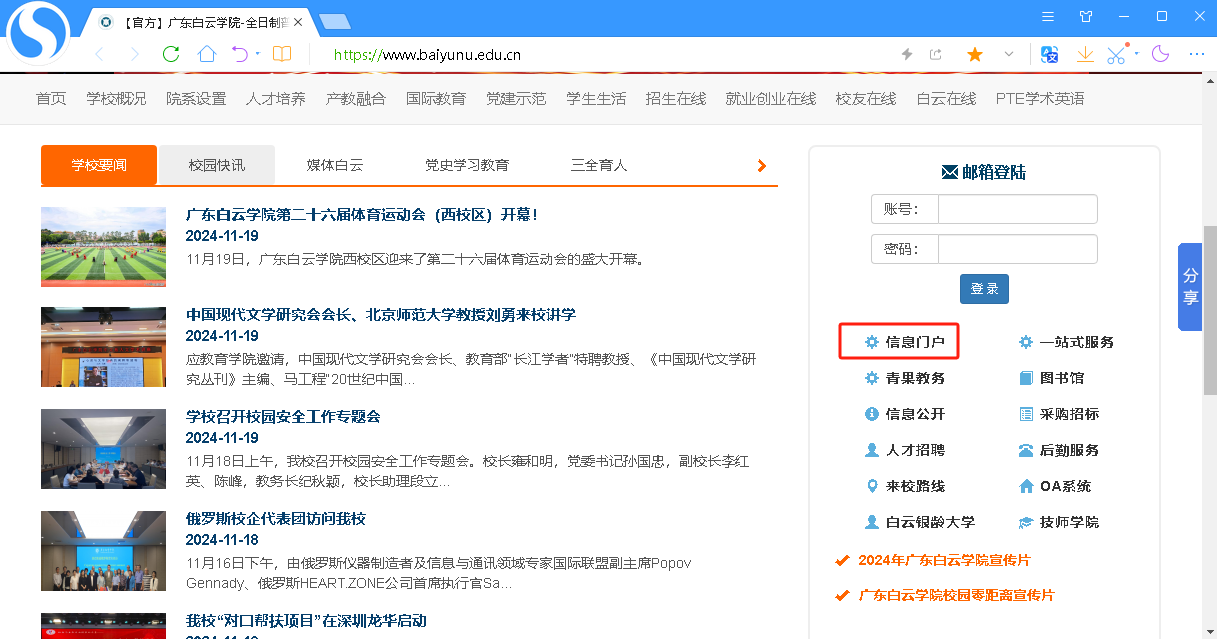Screen dimensions: 1217x639
Task: Expand the dropdown beside the bookmark star
Action: [1008, 54]
